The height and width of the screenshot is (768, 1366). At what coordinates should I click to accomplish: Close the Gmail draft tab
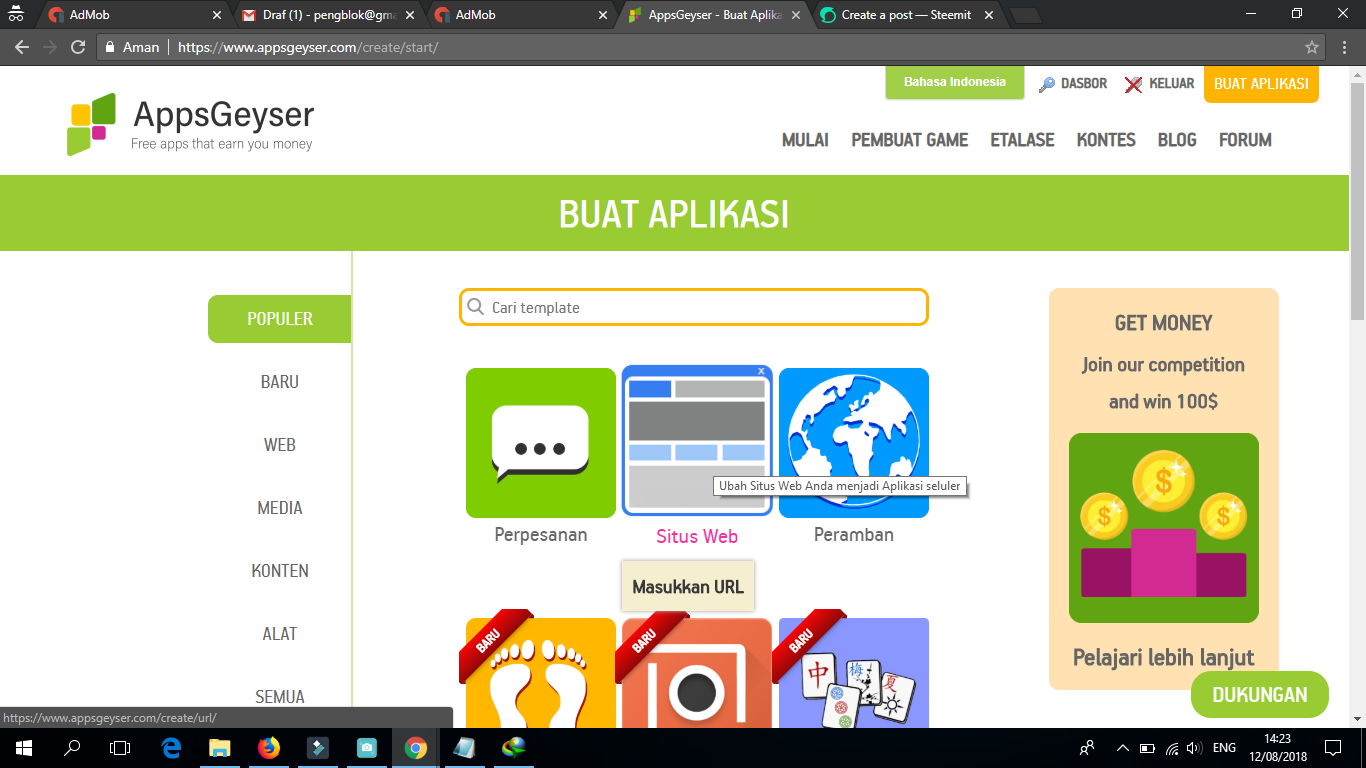(x=410, y=15)
